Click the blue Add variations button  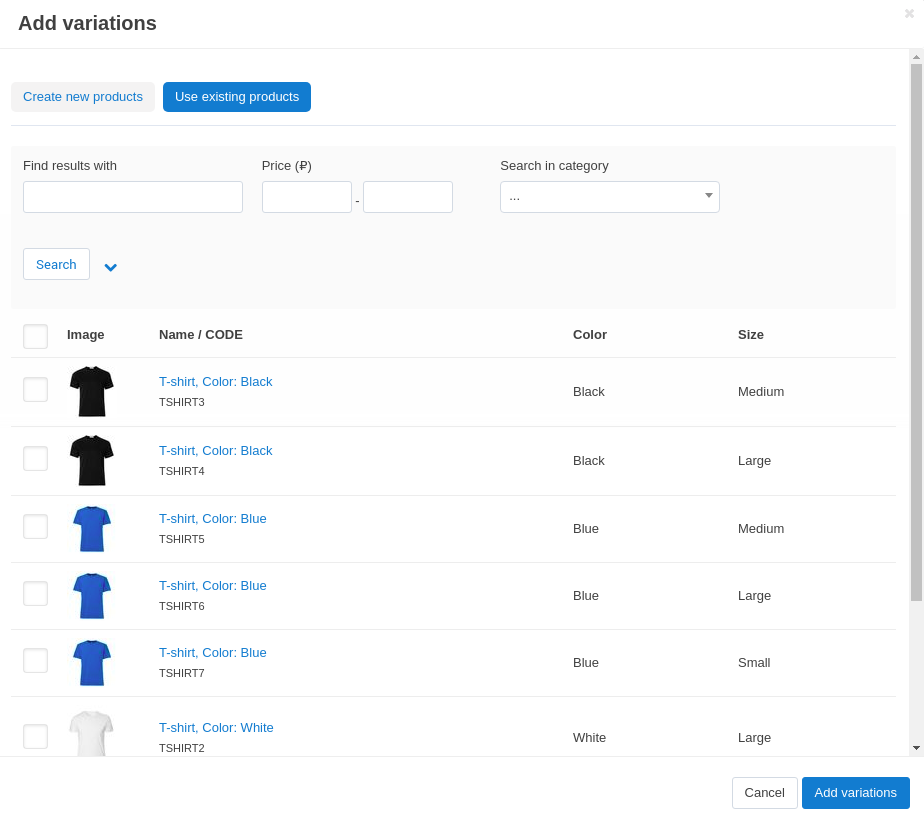[856, 793]
